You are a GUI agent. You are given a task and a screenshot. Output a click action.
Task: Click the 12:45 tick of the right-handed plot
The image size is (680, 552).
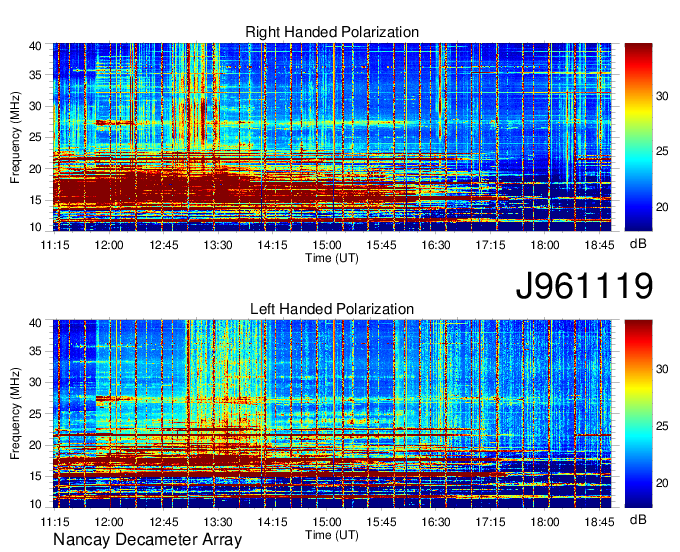point(163,245)
